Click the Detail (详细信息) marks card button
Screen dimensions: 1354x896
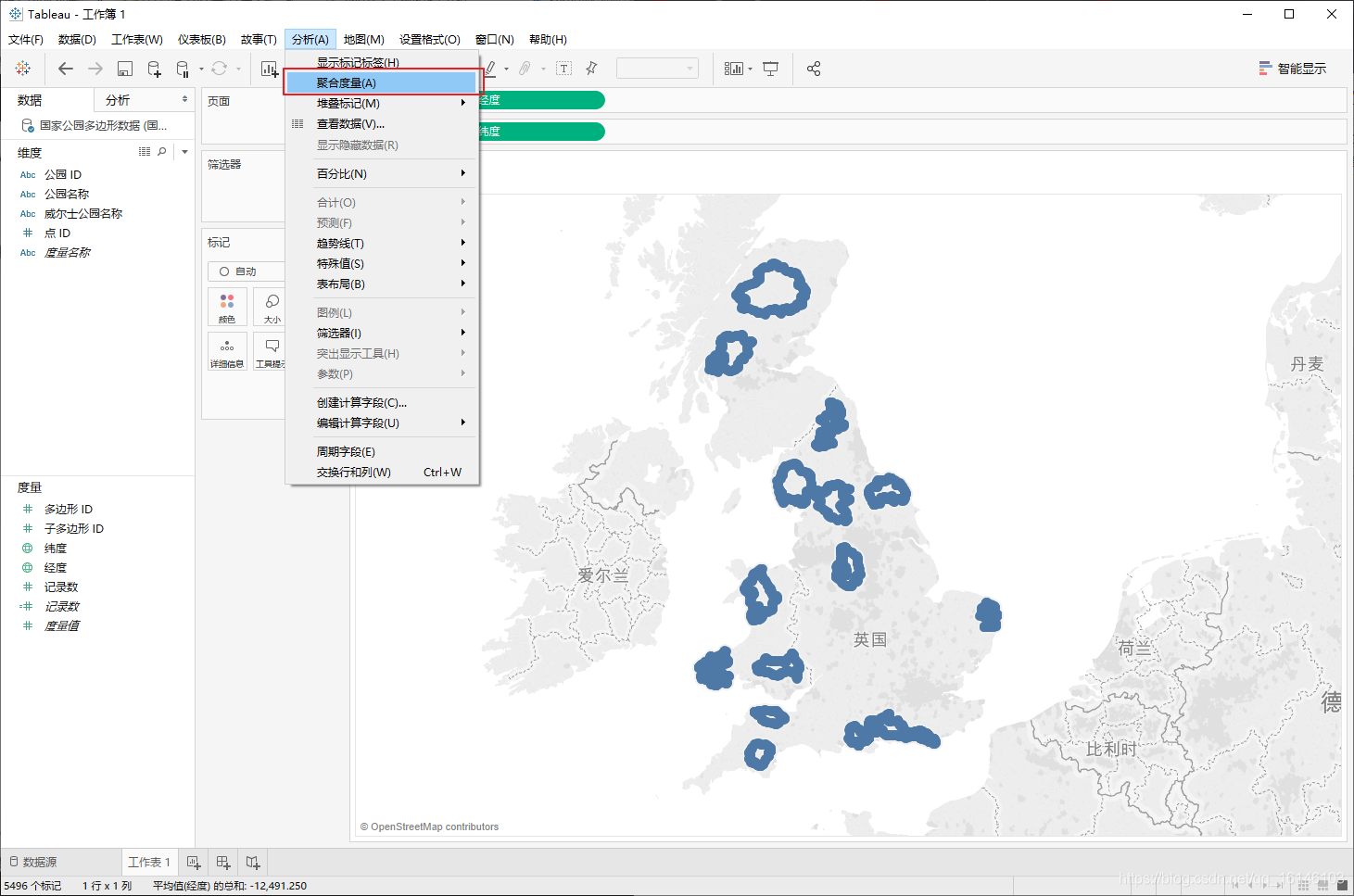click(x=227, y=351)
